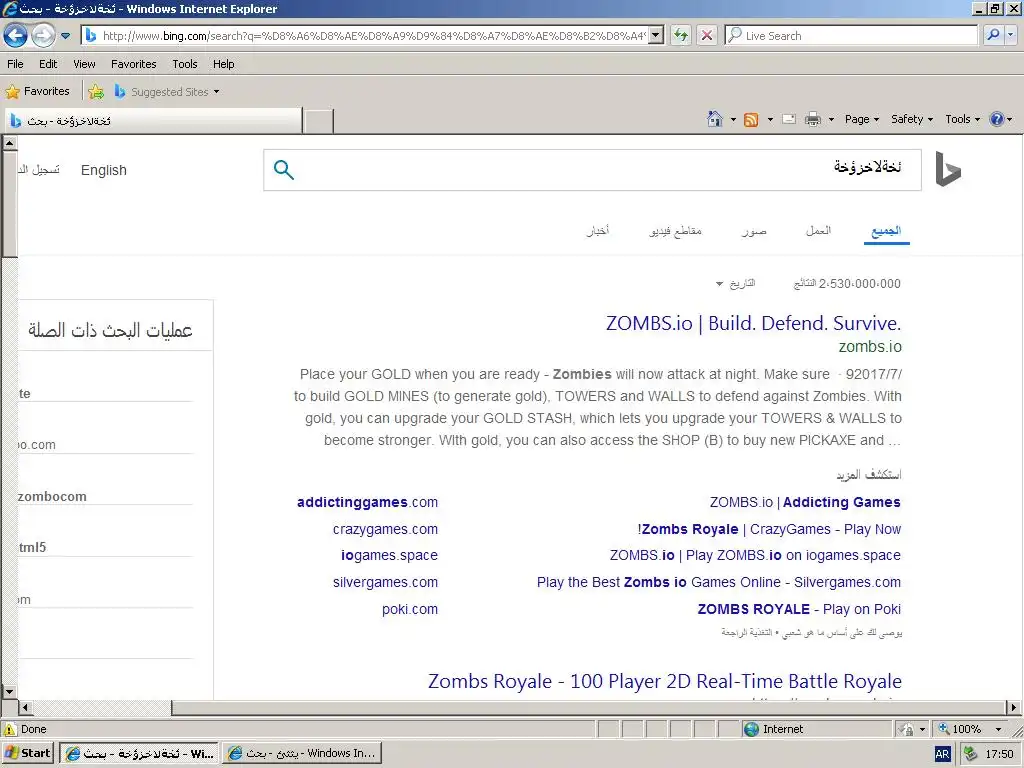Open a new blank tab

[319, 121]
